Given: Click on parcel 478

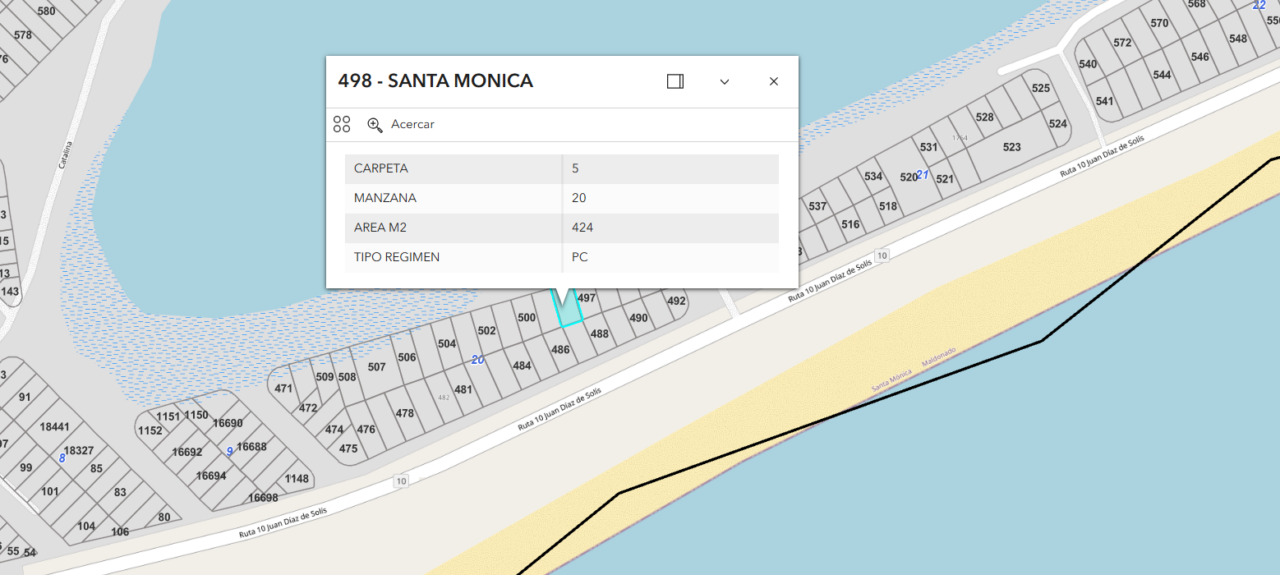Looking at the screenshot, I should pyautogui.click(x=404, y=413).
